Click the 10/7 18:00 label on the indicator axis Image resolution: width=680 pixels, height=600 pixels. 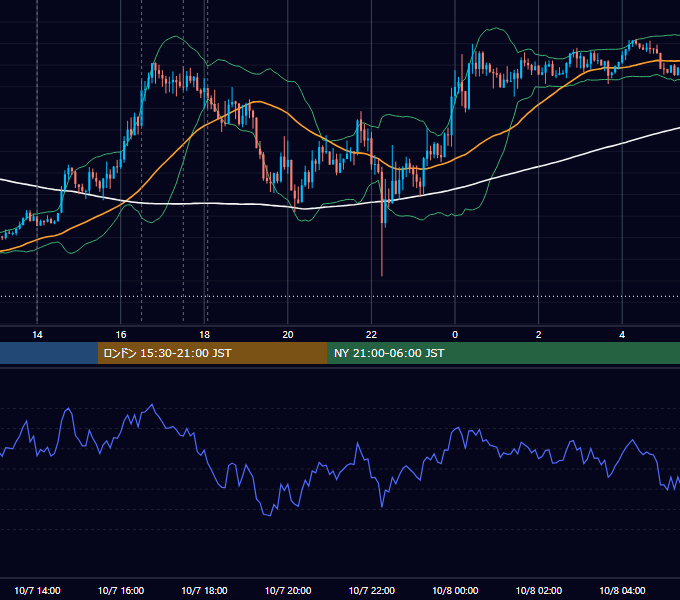(x=204, y=590)
